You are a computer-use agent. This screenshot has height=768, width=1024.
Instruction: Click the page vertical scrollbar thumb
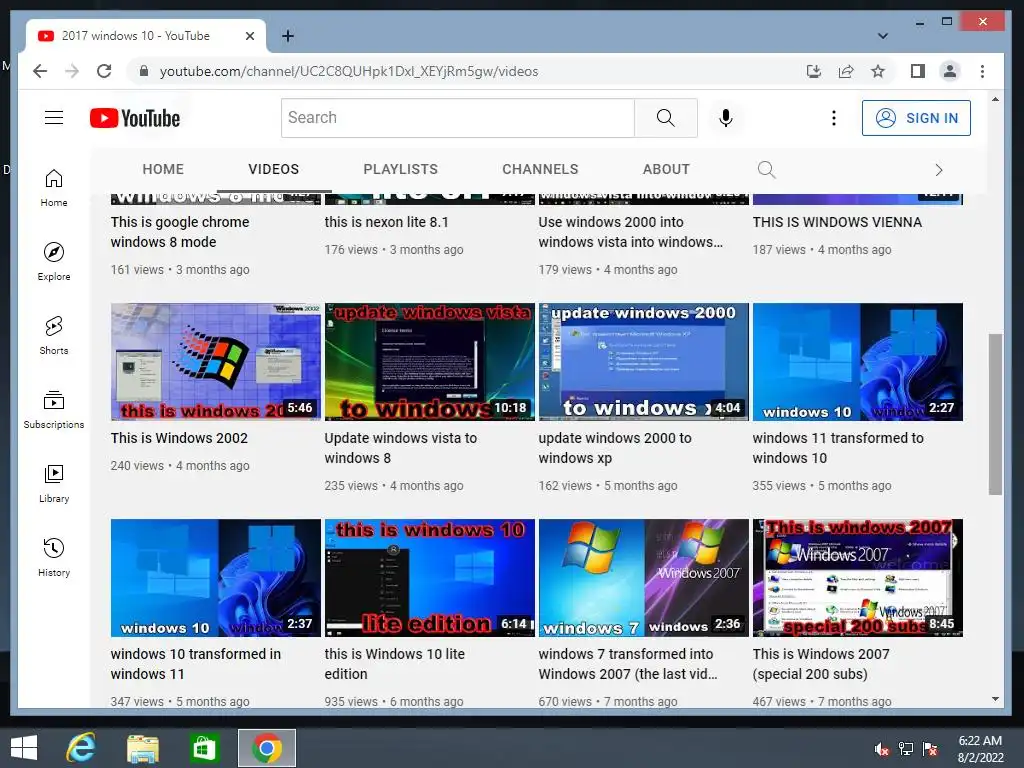(x=995, y=414)
